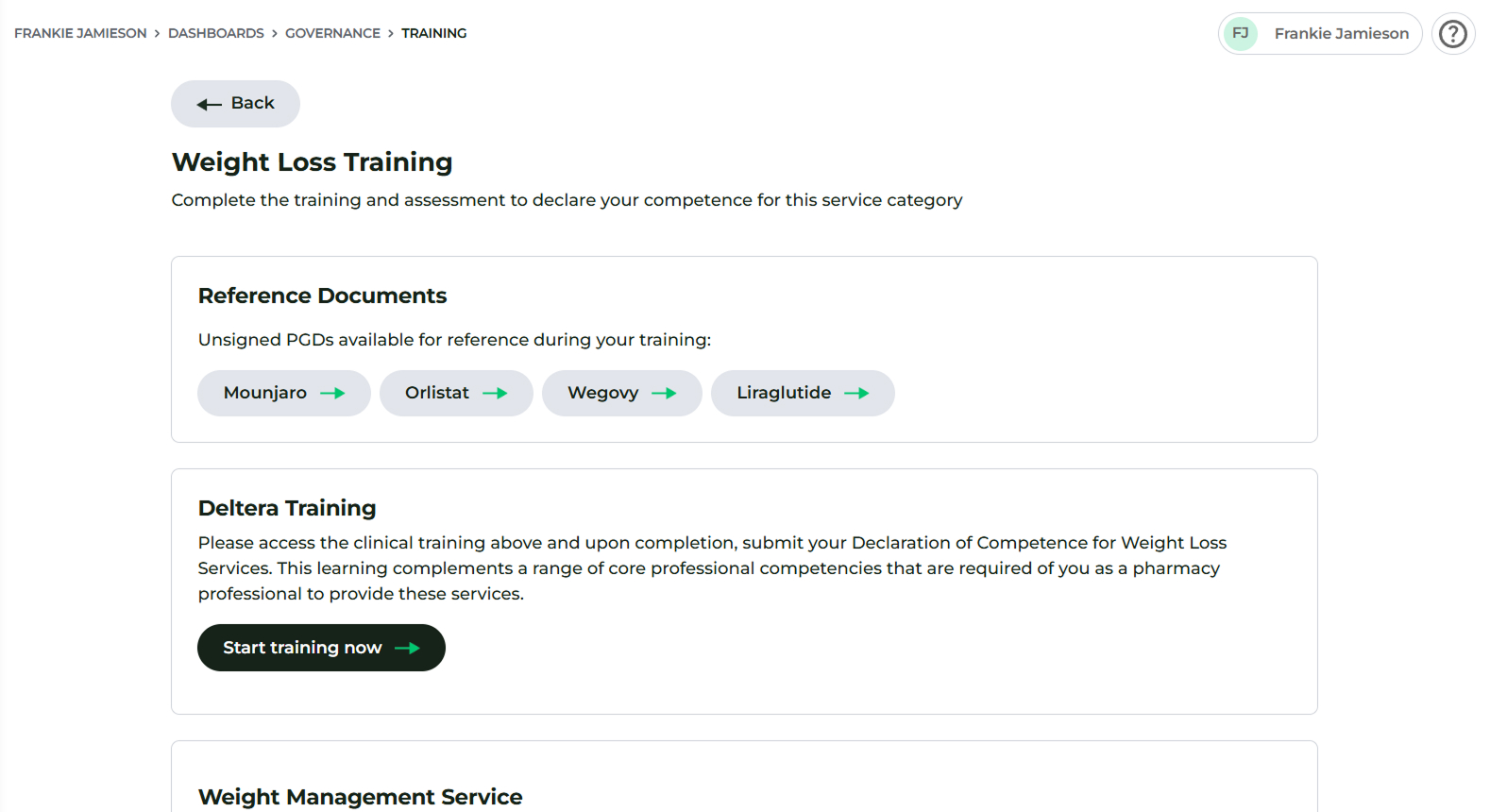
Task: Select the current Training breadcrumb
Action: (433, 33)
